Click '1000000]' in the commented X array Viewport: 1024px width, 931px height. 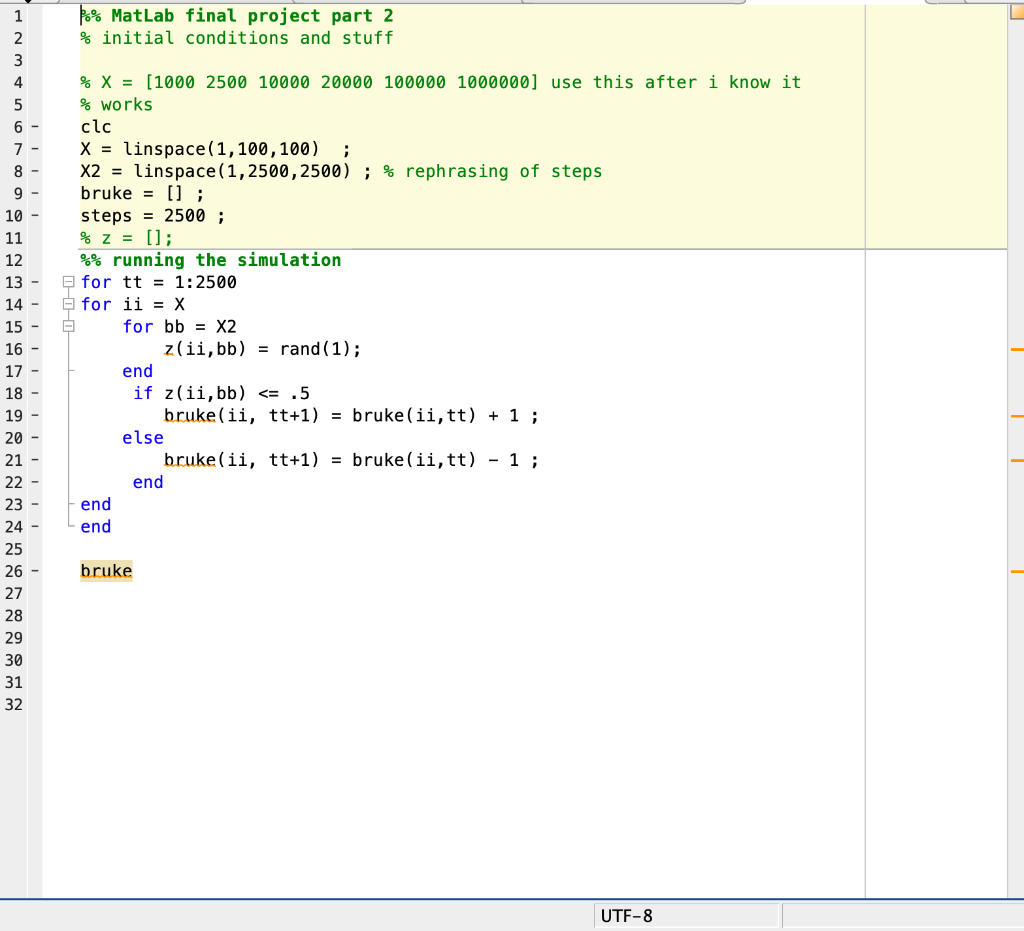pyautogui.click(x=498, y=83)
